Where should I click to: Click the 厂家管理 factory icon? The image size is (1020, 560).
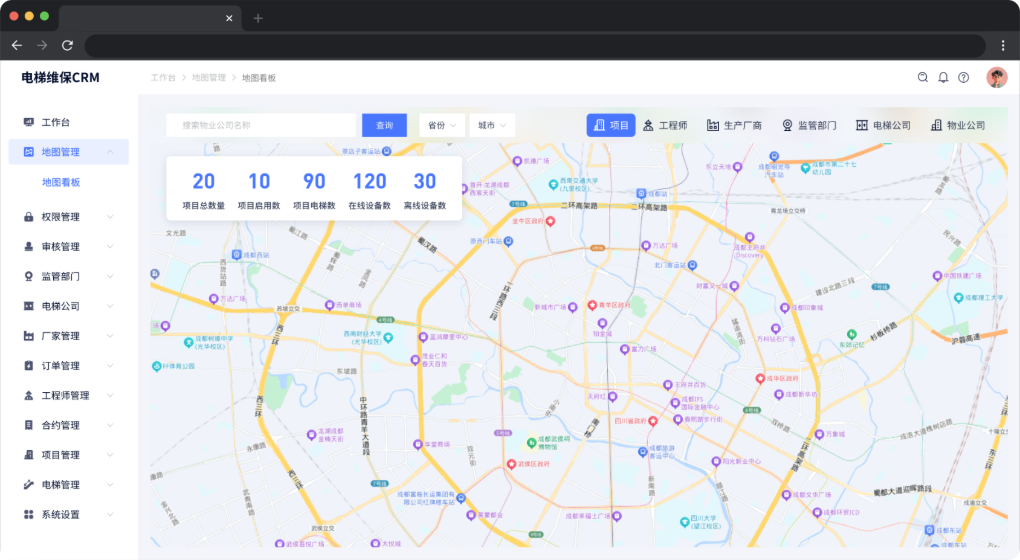coord(29,336)
